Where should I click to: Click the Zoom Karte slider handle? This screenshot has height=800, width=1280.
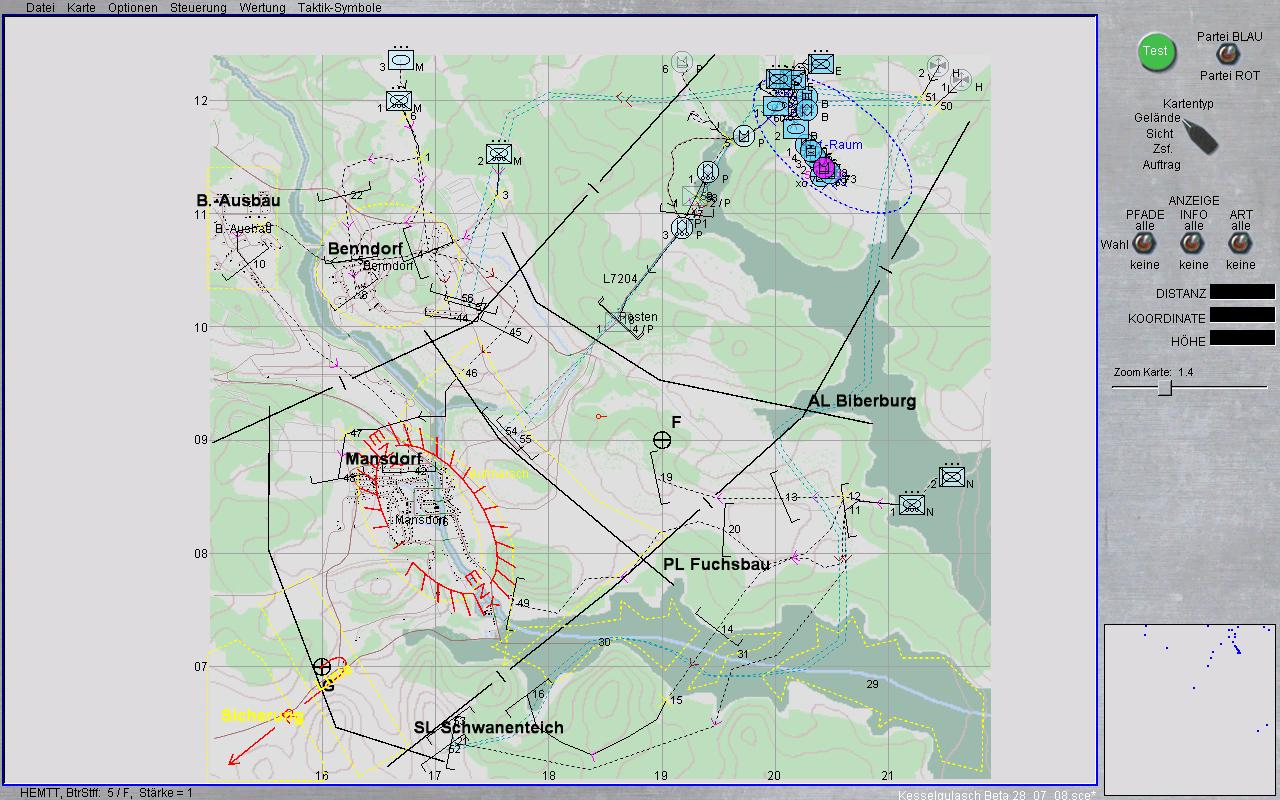click(x=1165, y=388)
